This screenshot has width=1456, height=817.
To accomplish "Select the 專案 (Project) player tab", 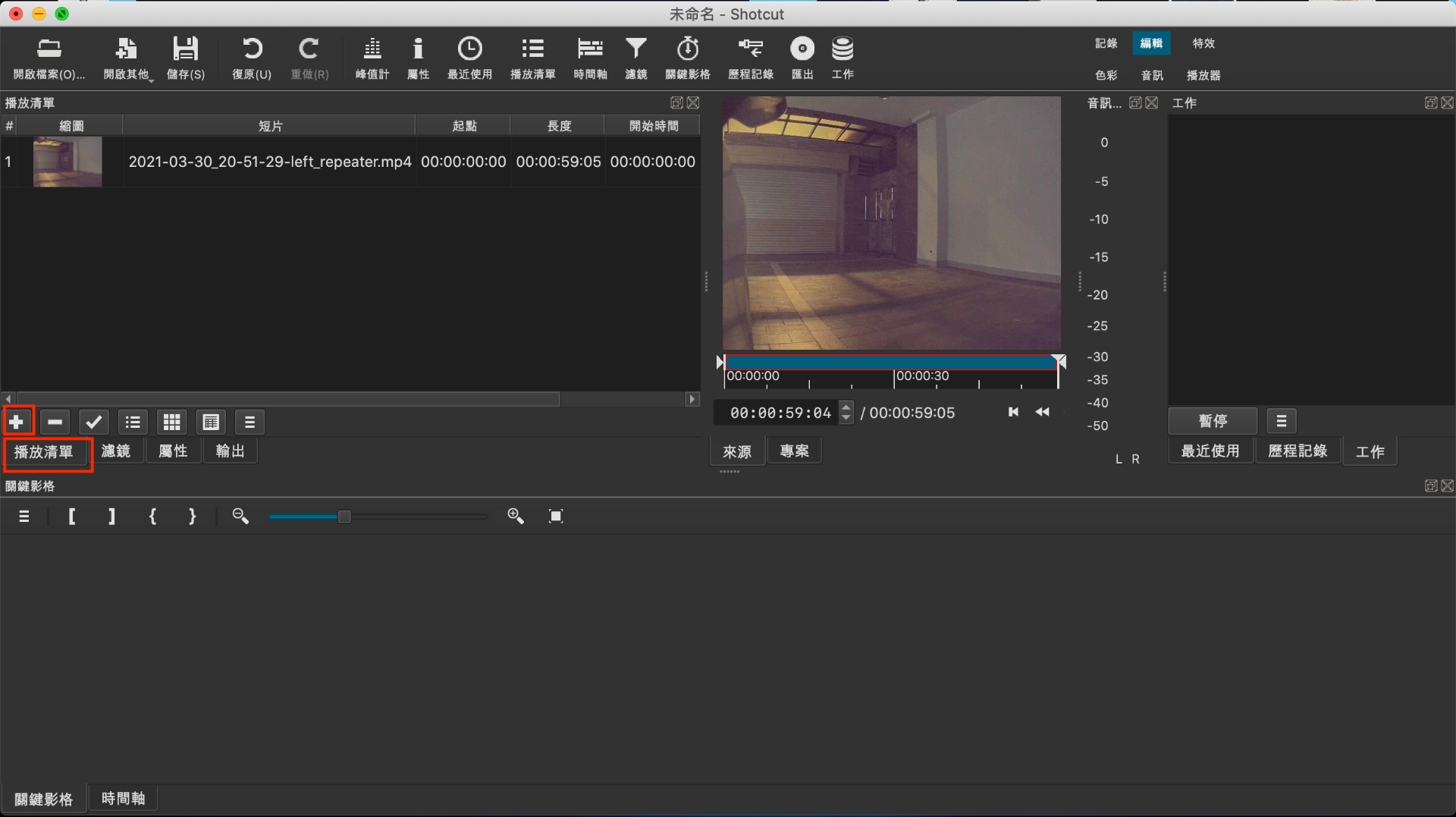I will [x=794, y=451].
